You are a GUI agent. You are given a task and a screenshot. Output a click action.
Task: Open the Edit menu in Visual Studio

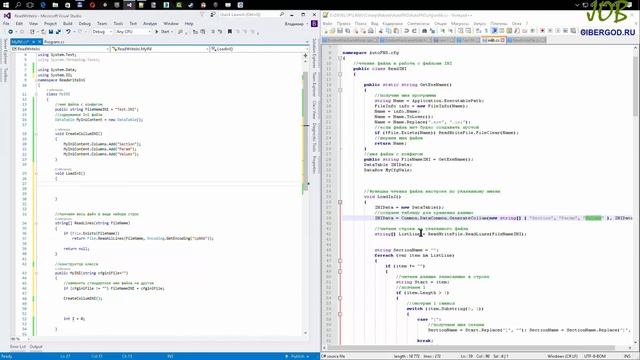tap(19, 24)
